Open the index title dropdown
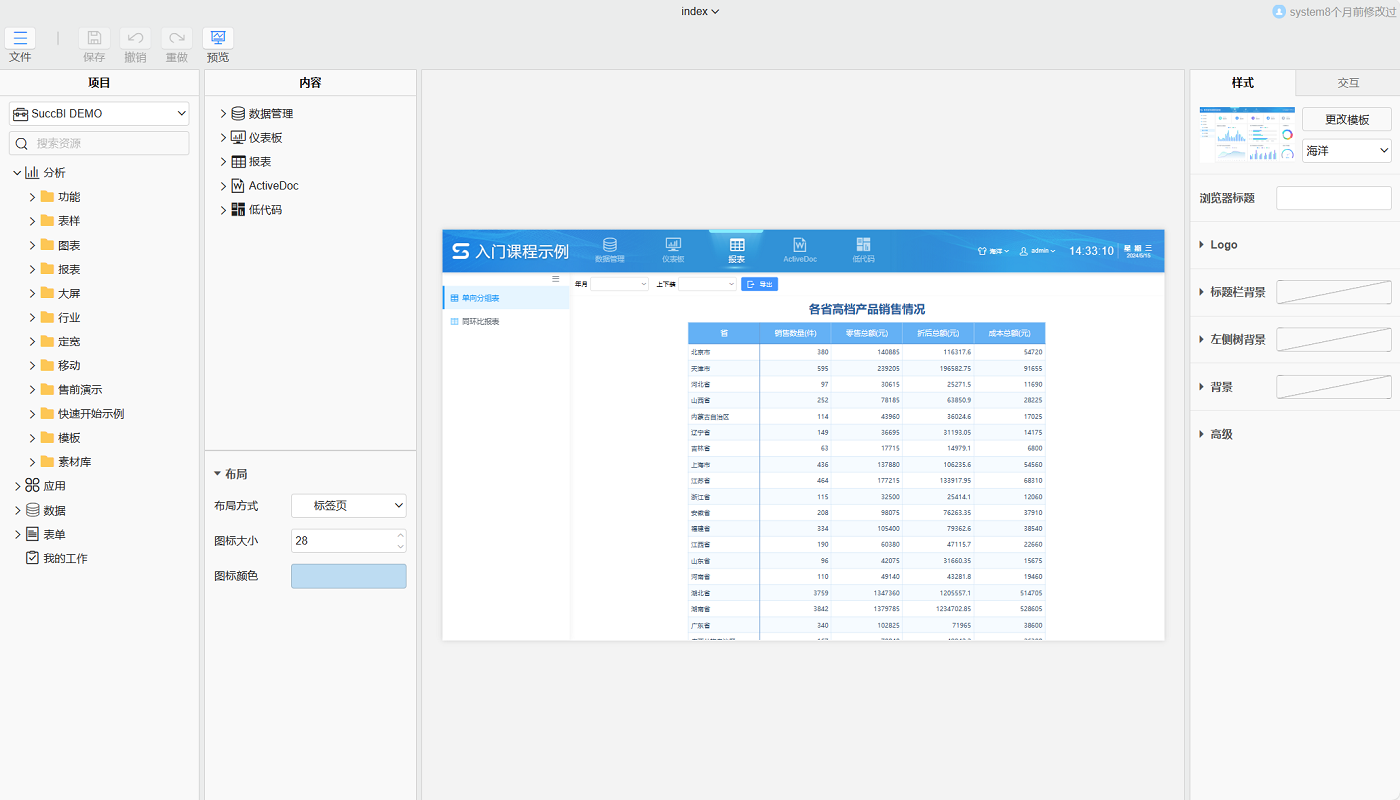This screenshot has width=1400, height=800. tap(700, 12)
